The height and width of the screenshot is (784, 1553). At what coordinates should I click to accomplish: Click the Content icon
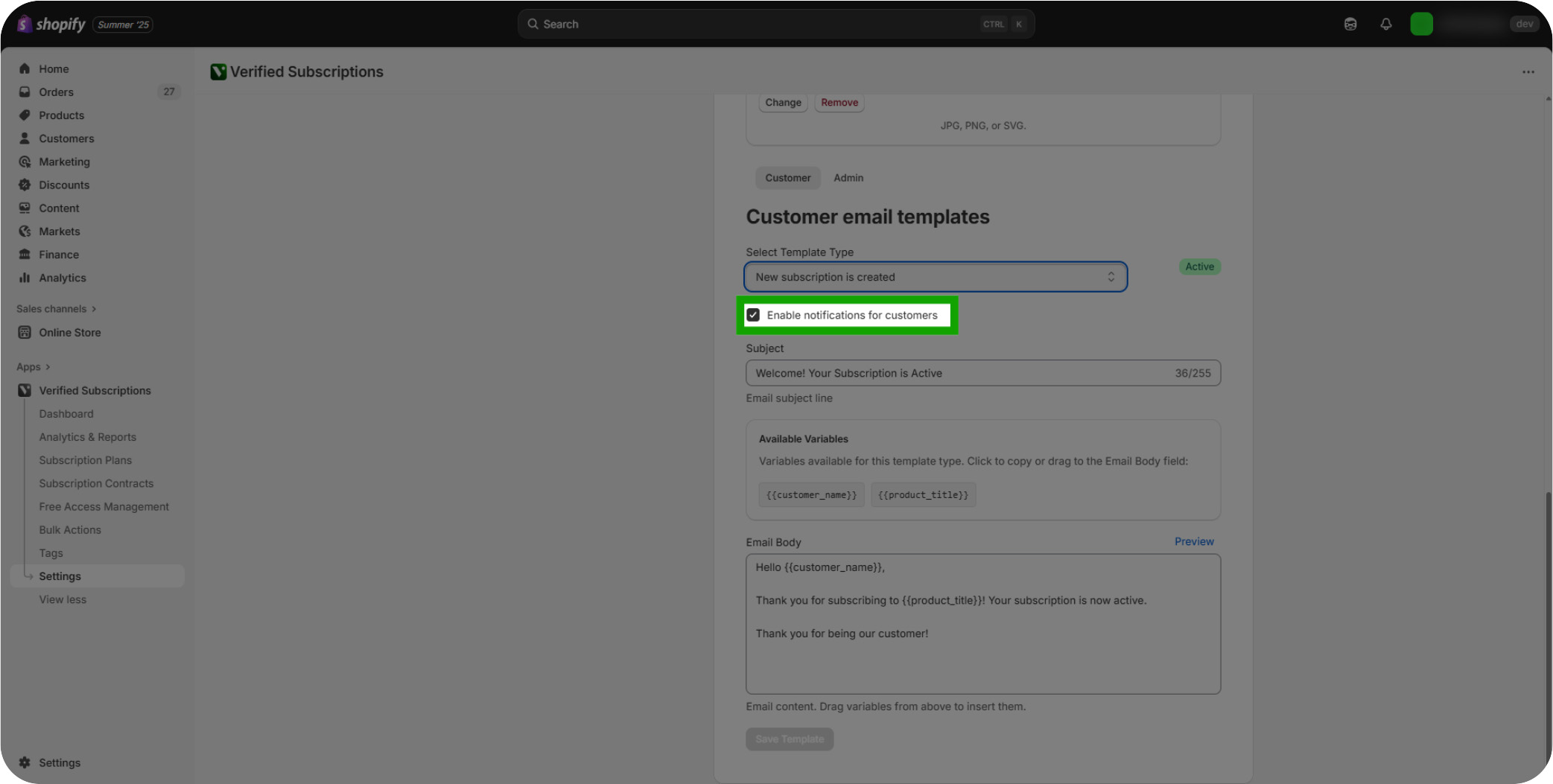[x=25, y=208]
